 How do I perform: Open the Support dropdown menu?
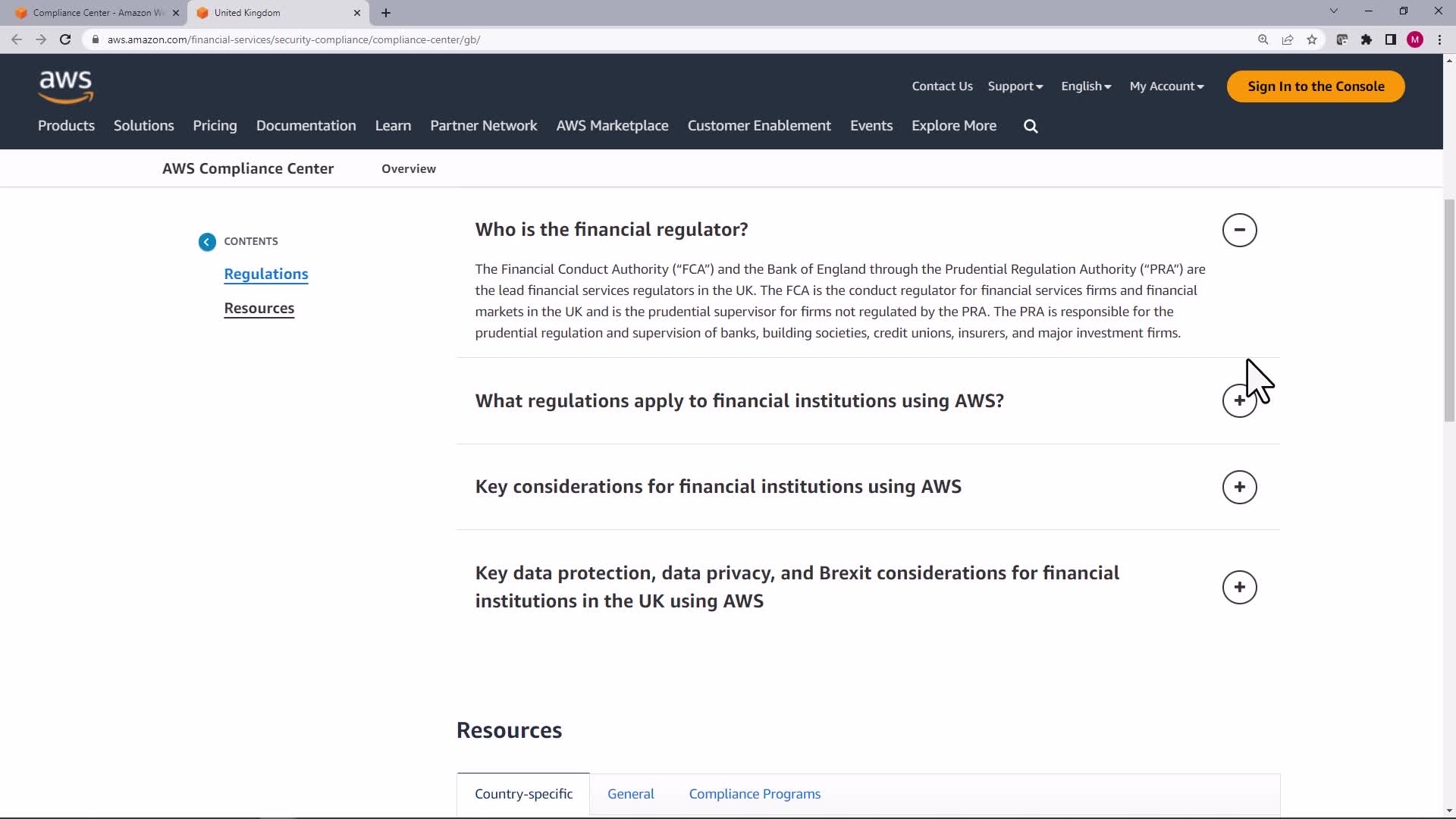(1015, 86)
